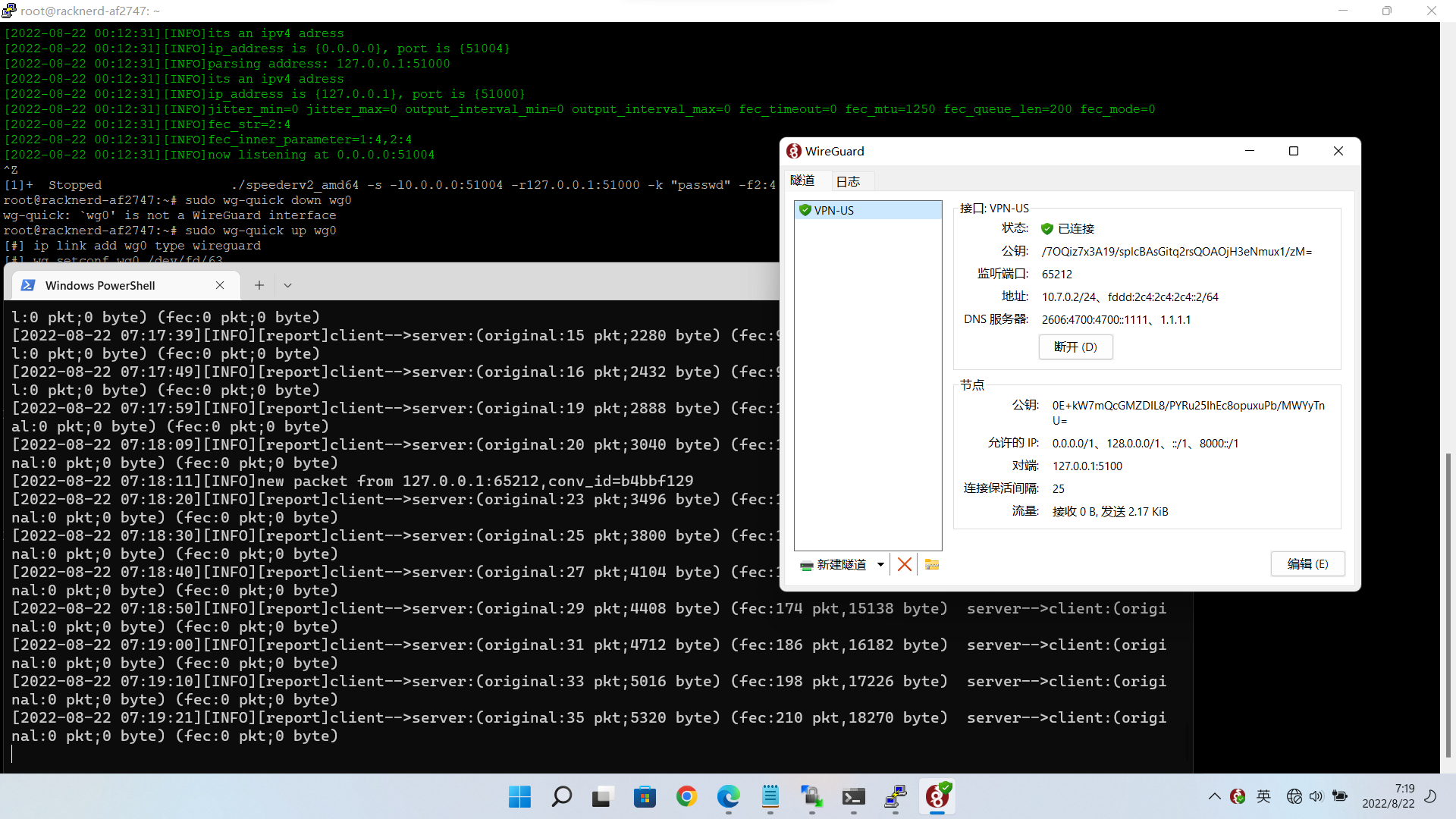Click the 编辑 (E) edit button

click(x=1307, y=563)
